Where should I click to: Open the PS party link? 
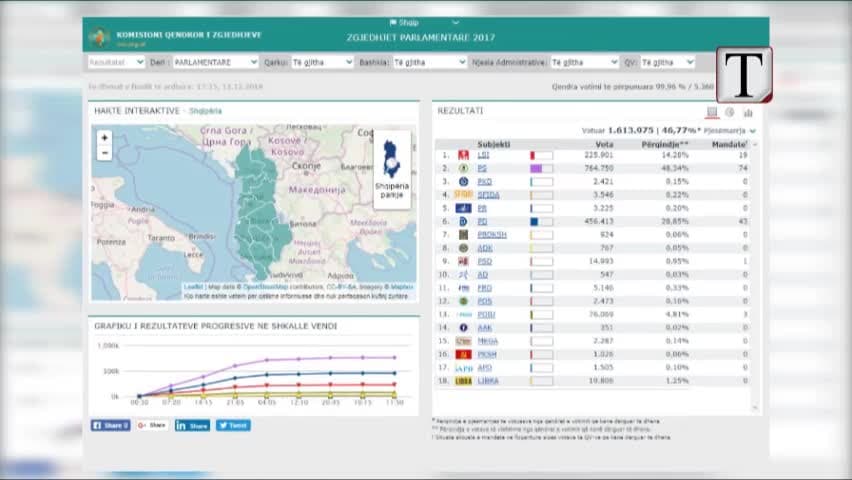482,169
